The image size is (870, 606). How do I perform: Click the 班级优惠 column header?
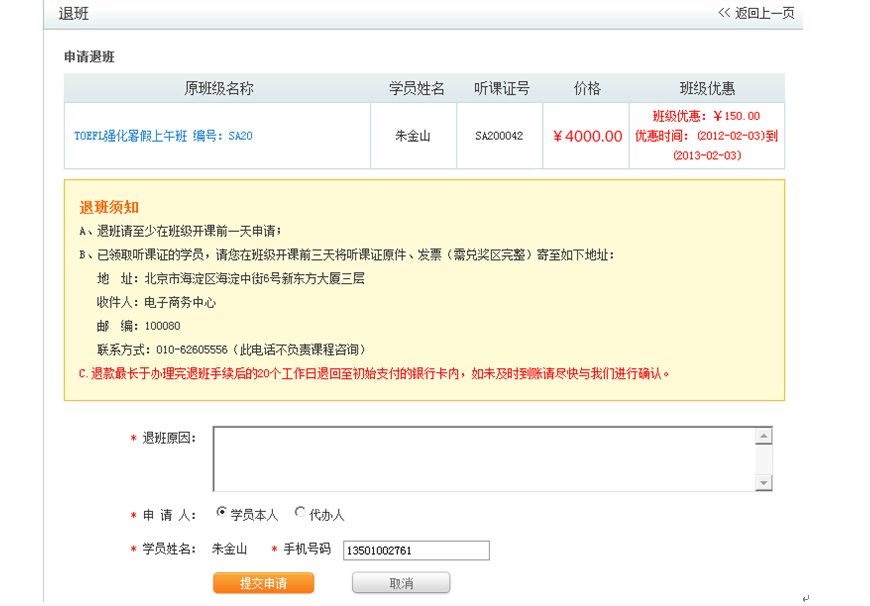[707, 88]
